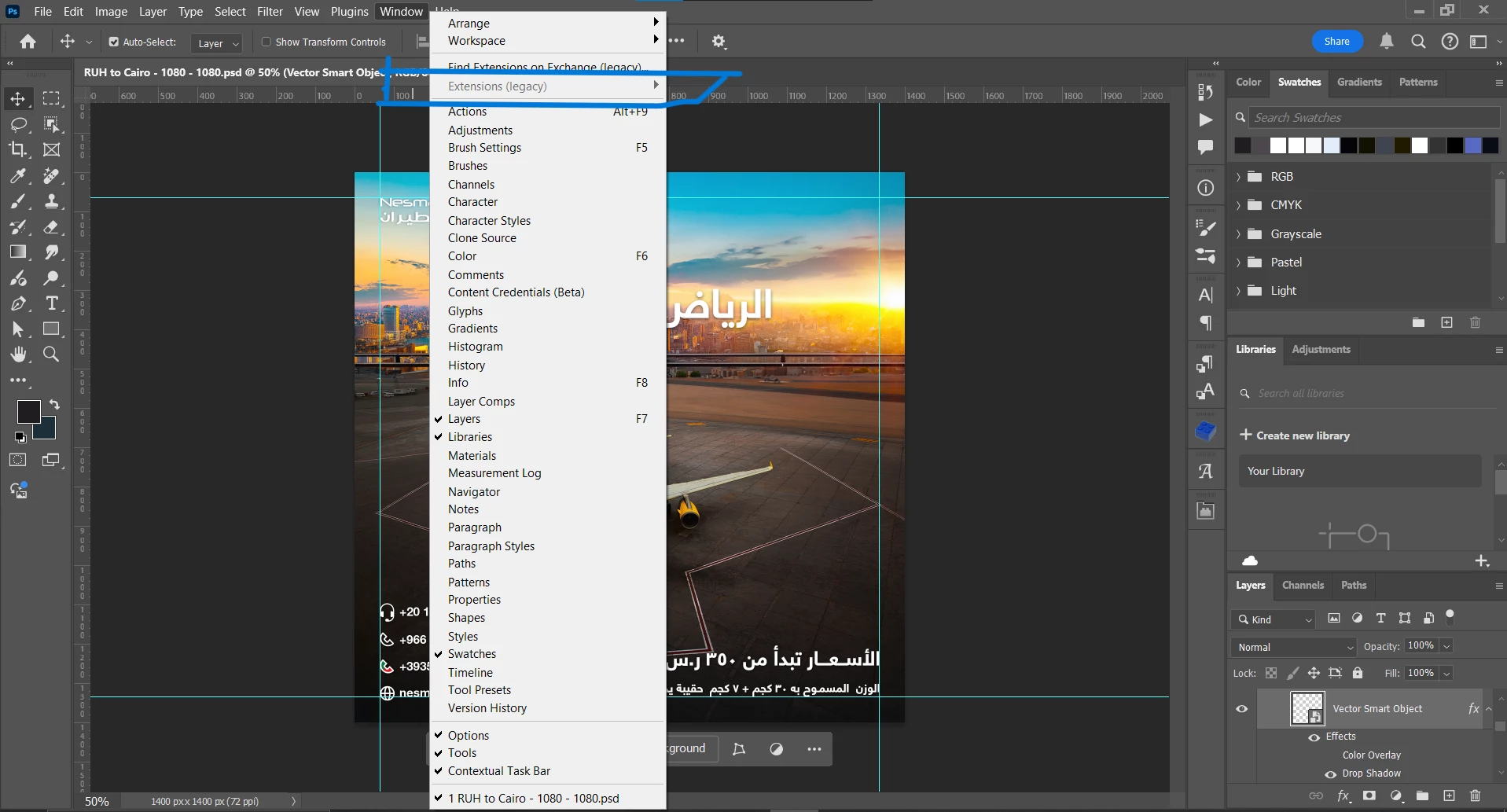
Task: Open the Swatches panel menu
Action: tap(1498, 83)
